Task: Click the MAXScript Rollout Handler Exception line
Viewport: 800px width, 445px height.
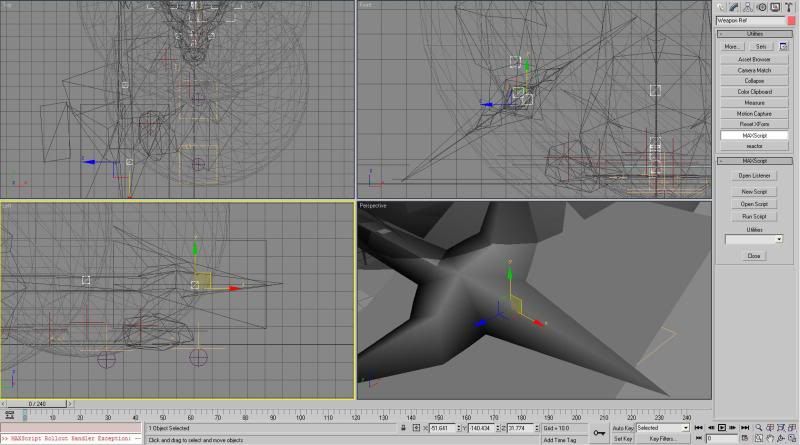Action: pyautogui.click(x=71, y=439)
